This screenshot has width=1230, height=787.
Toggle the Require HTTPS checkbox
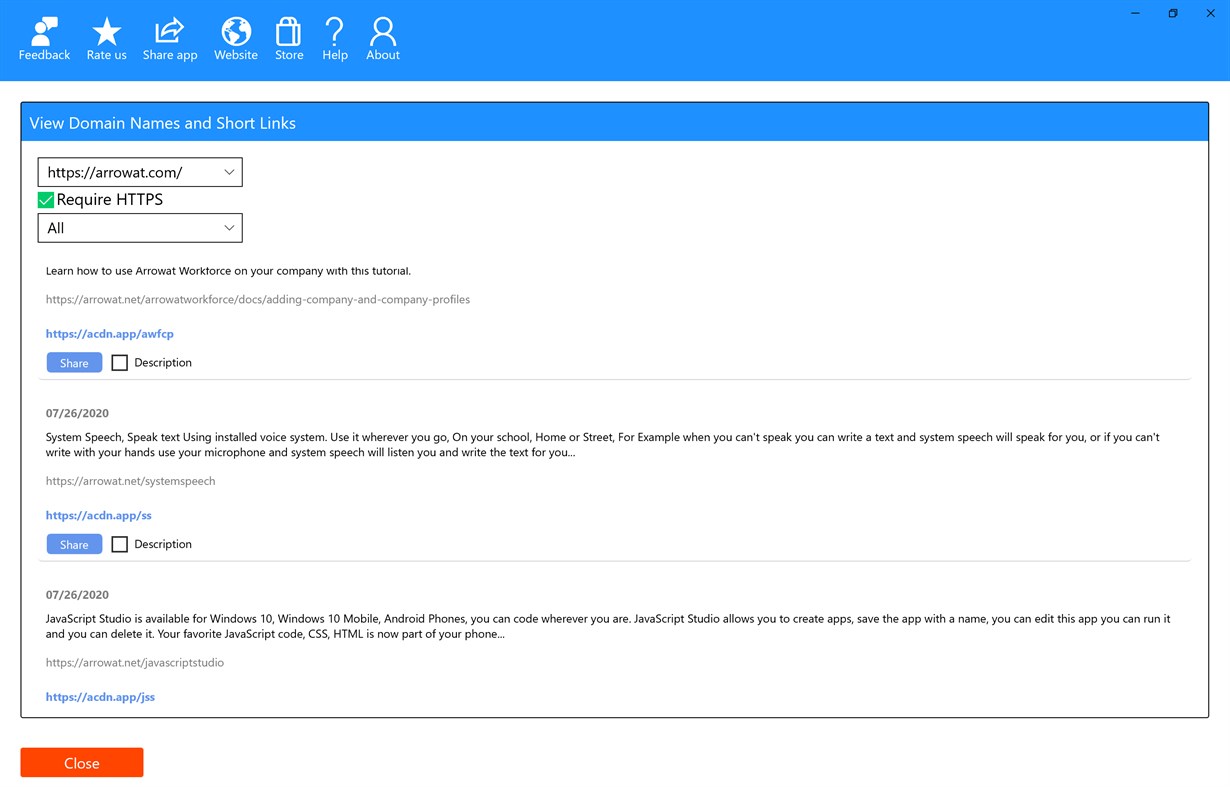[x=46, y=200]
